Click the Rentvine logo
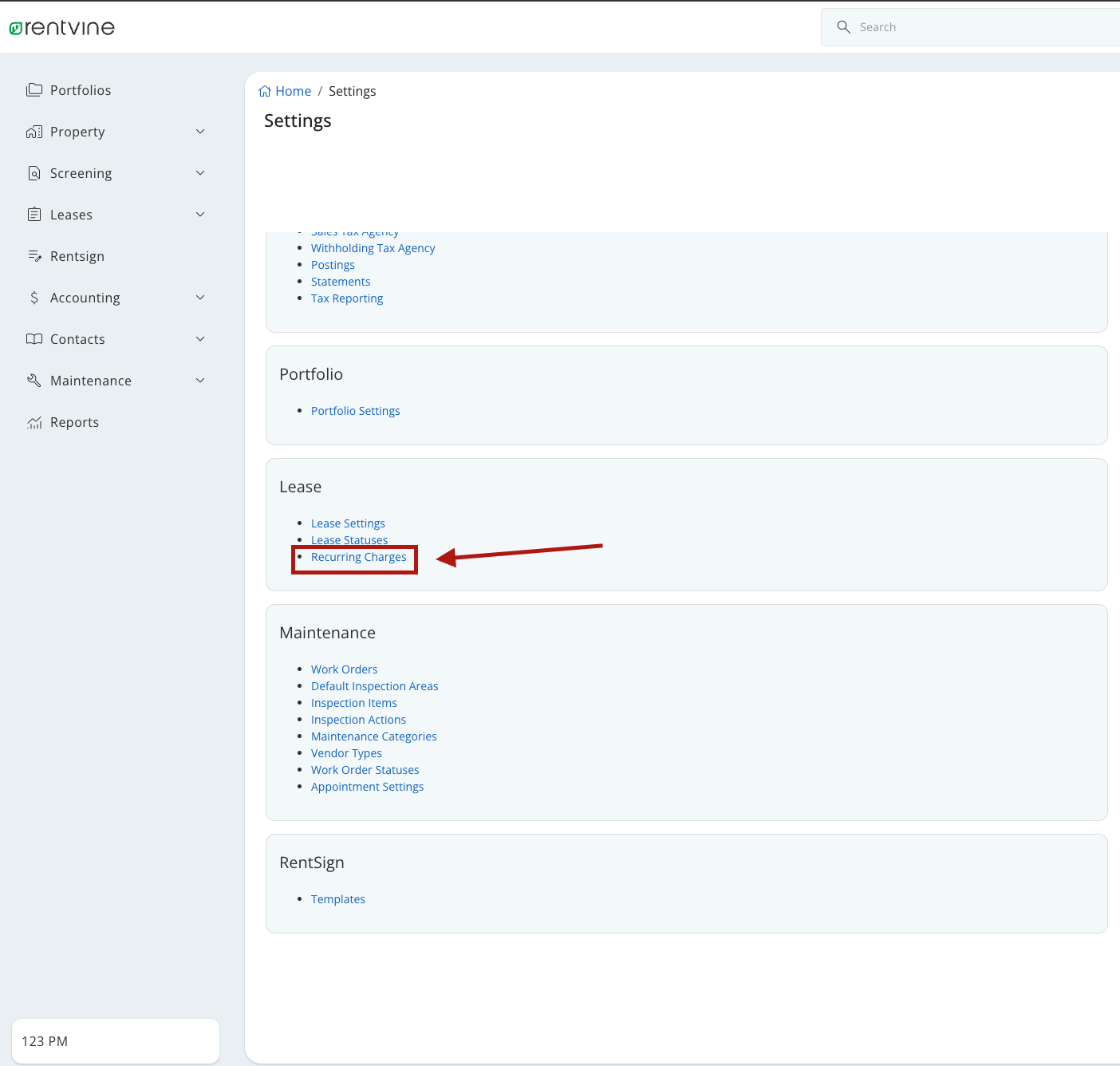The image size is (1120, 1066). (61, 26)
